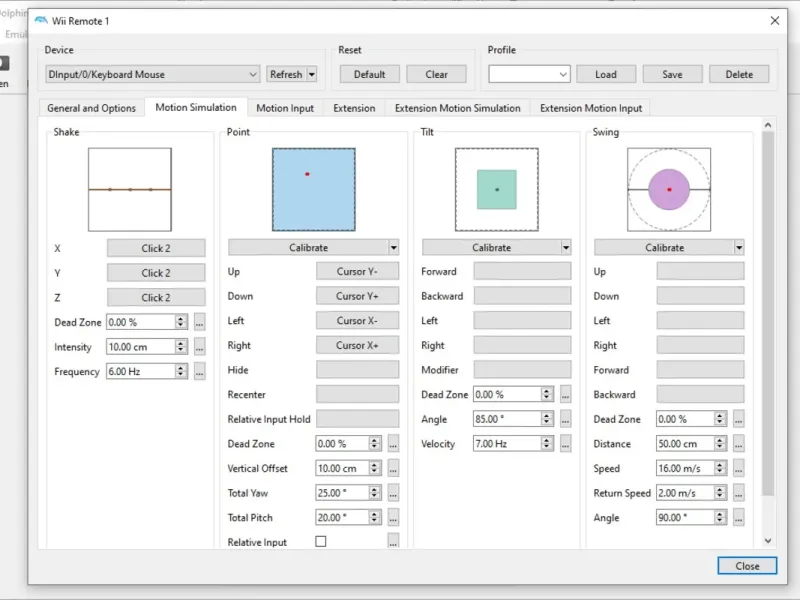
Task: Click the empty Recenter mapping button
Action: 357,394
